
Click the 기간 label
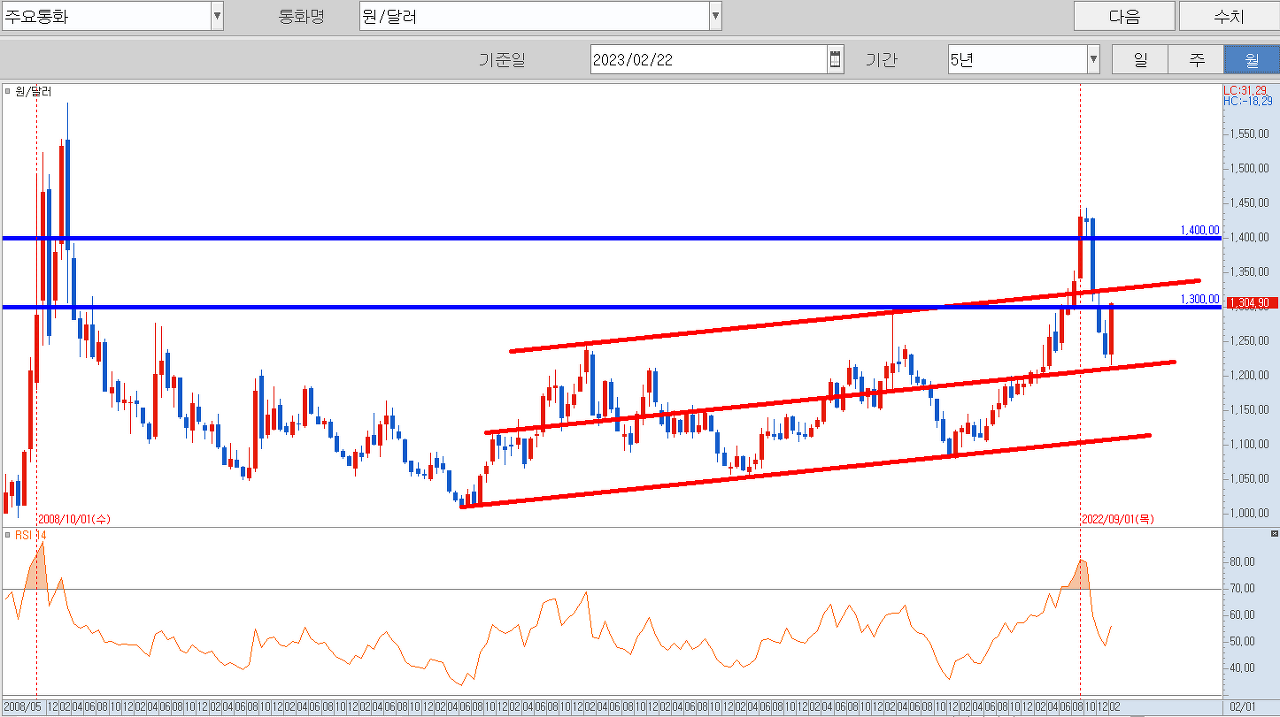pyautogui.click(x=881, y=59)
